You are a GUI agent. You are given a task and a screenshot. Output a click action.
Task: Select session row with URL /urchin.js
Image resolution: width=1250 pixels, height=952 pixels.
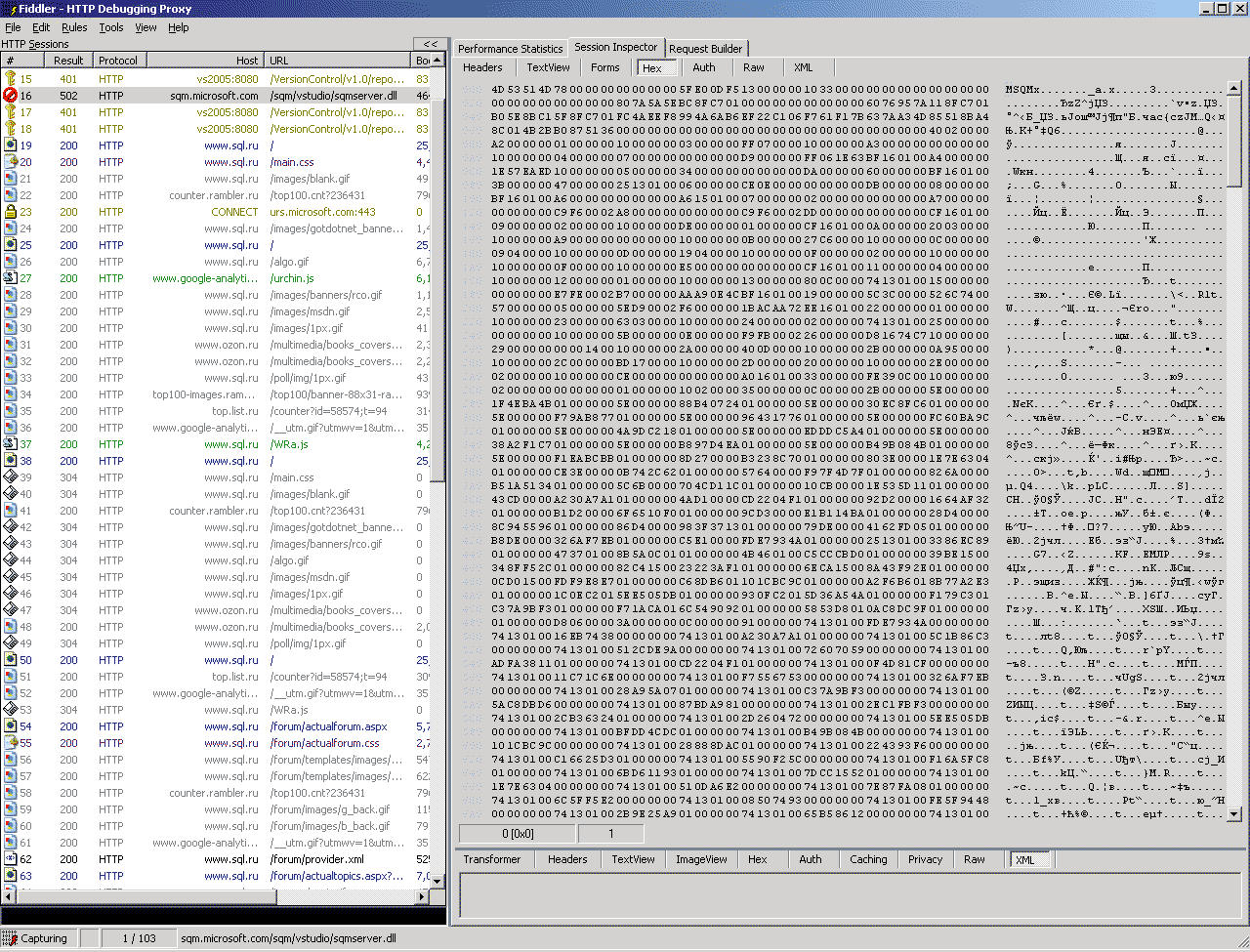(x=215, y=278)
